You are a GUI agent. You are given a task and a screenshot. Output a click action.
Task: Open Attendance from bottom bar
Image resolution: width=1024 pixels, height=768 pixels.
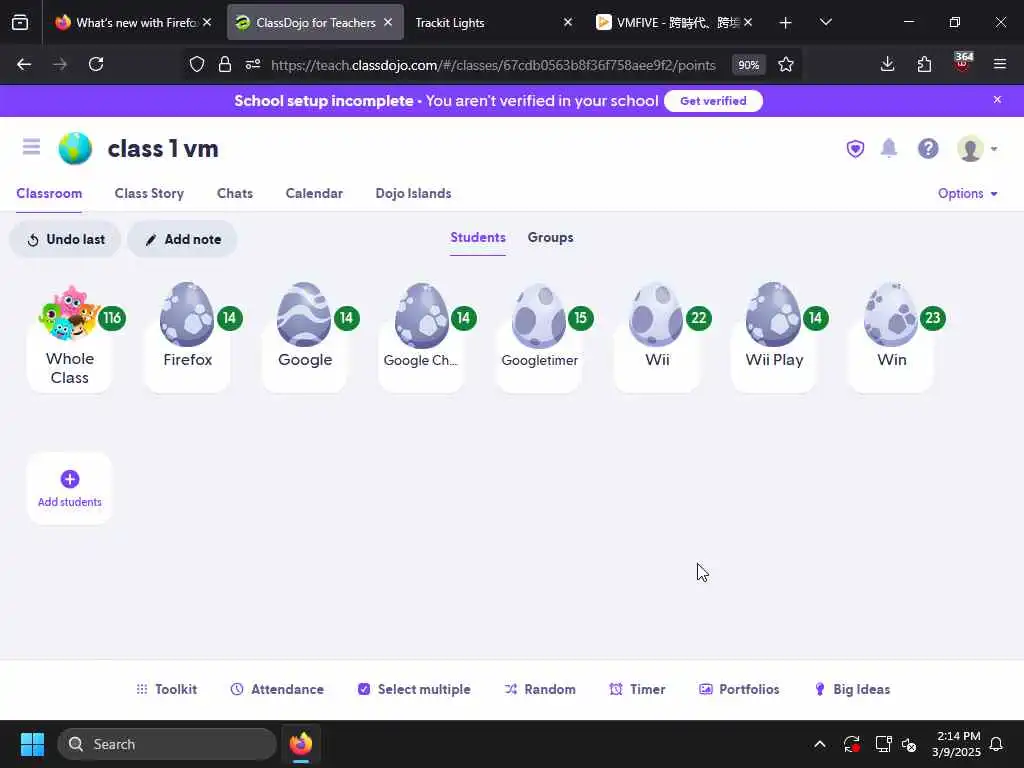pyautogui.click(x=277, y=689)
